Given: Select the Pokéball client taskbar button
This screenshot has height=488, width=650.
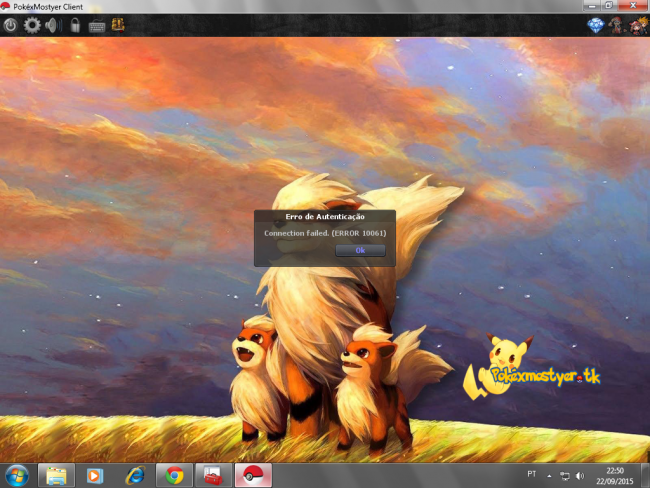Looking at the screenshot, I should tap(253, 476).
